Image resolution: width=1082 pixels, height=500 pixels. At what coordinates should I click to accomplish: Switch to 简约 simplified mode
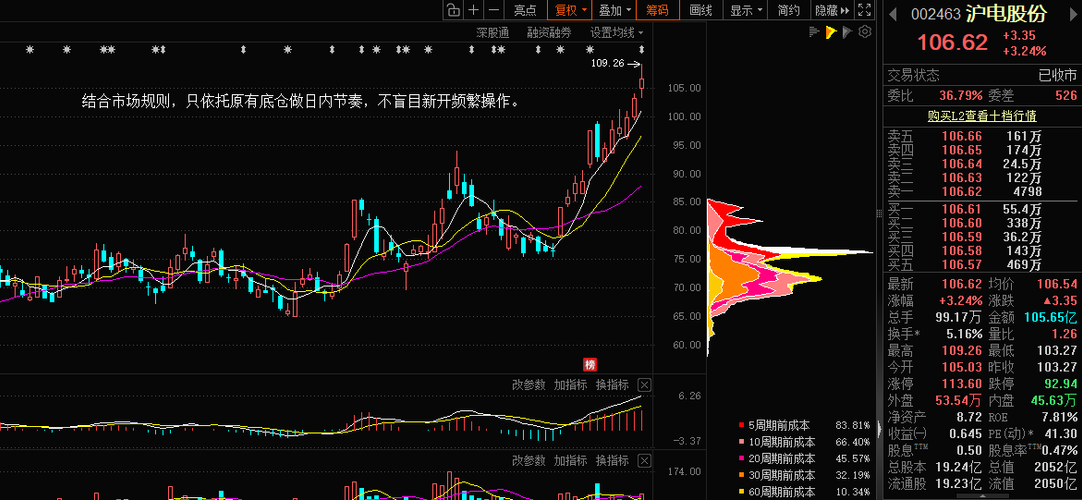coord(788,10)
